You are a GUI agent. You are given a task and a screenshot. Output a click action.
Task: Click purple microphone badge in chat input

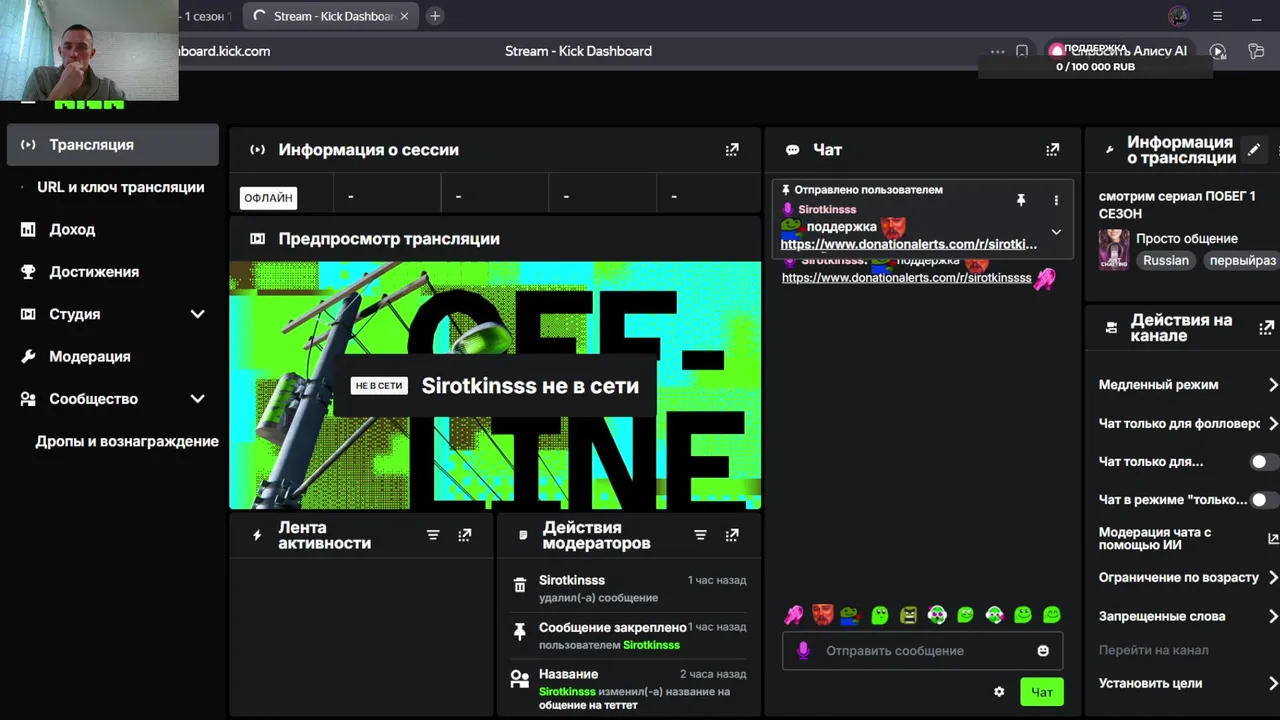pos(802,651)
